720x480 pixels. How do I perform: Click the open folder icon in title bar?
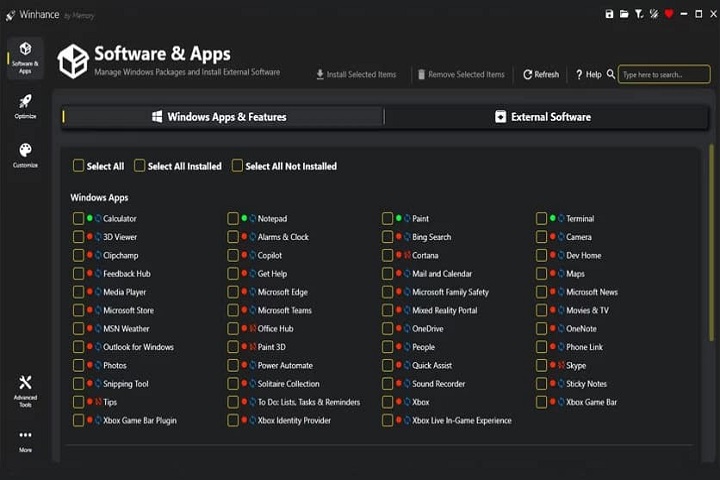(624, 14)
